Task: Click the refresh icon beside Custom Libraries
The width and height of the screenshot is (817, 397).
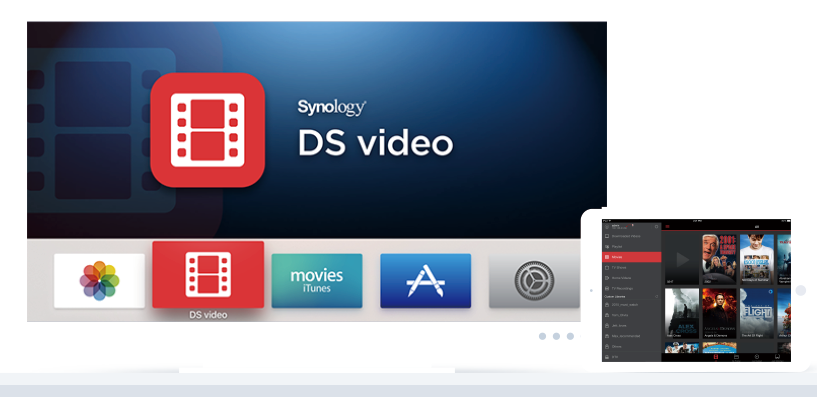Action: click(x=657, y=296)
